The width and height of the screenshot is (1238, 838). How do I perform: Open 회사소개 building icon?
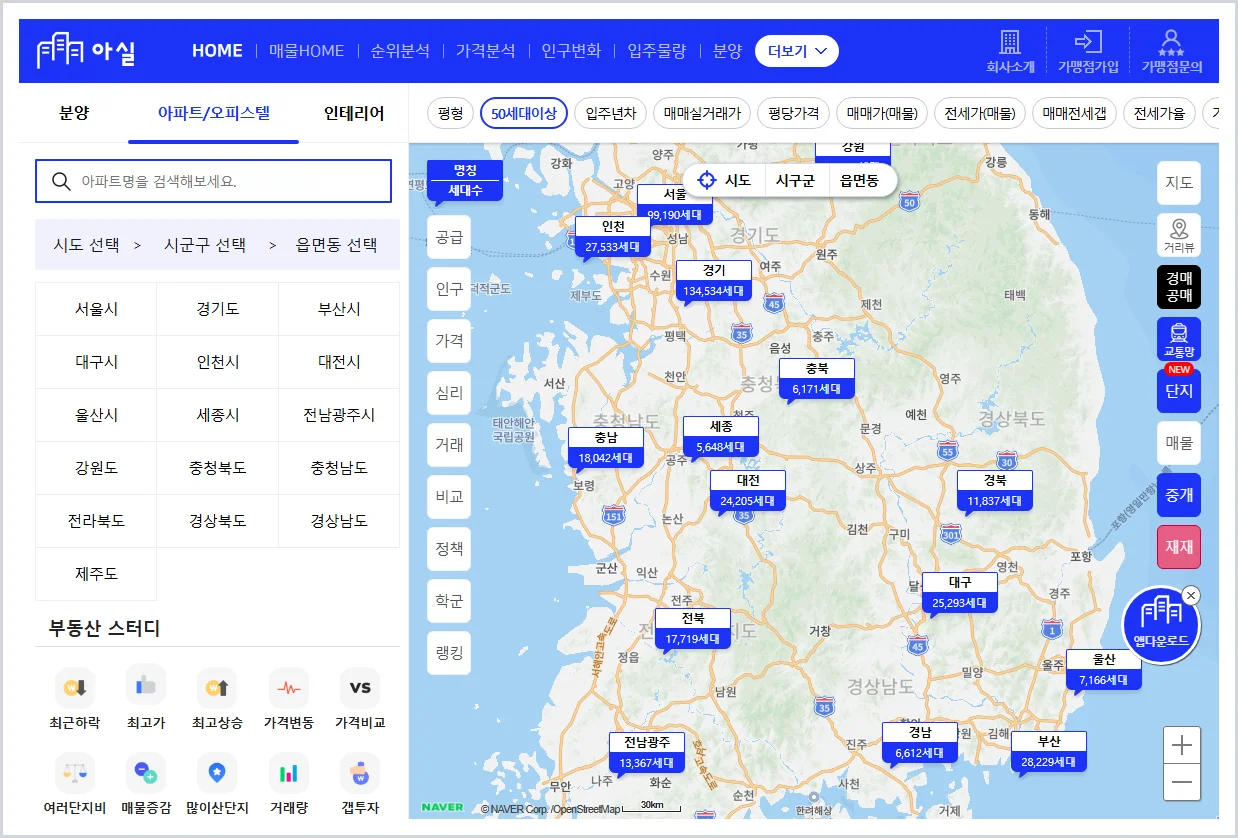tap(1010, 43)
